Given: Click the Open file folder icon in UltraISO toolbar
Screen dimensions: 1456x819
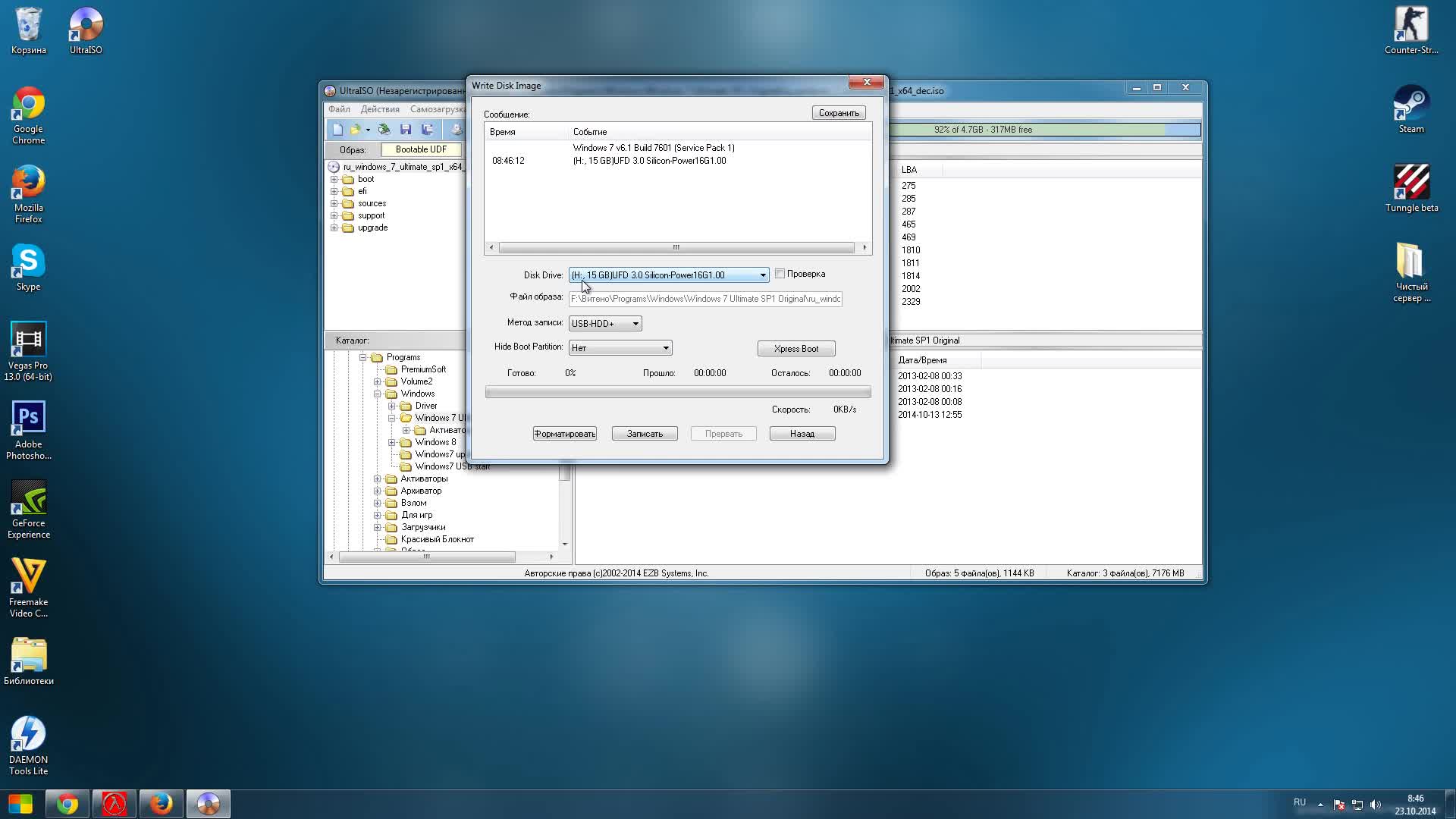Looking at the screenshot, I should (354, 130).
